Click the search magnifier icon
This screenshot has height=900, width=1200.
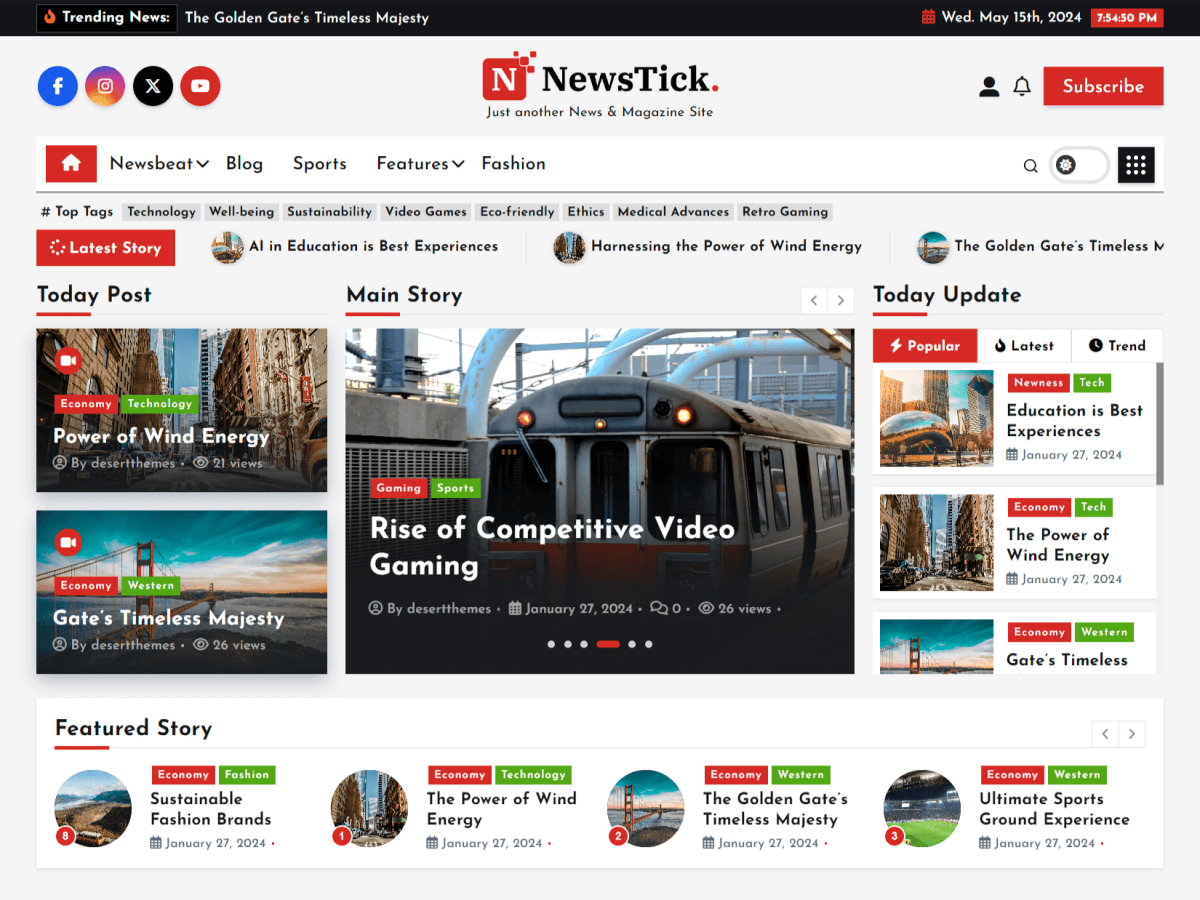tap(1030, 165)
